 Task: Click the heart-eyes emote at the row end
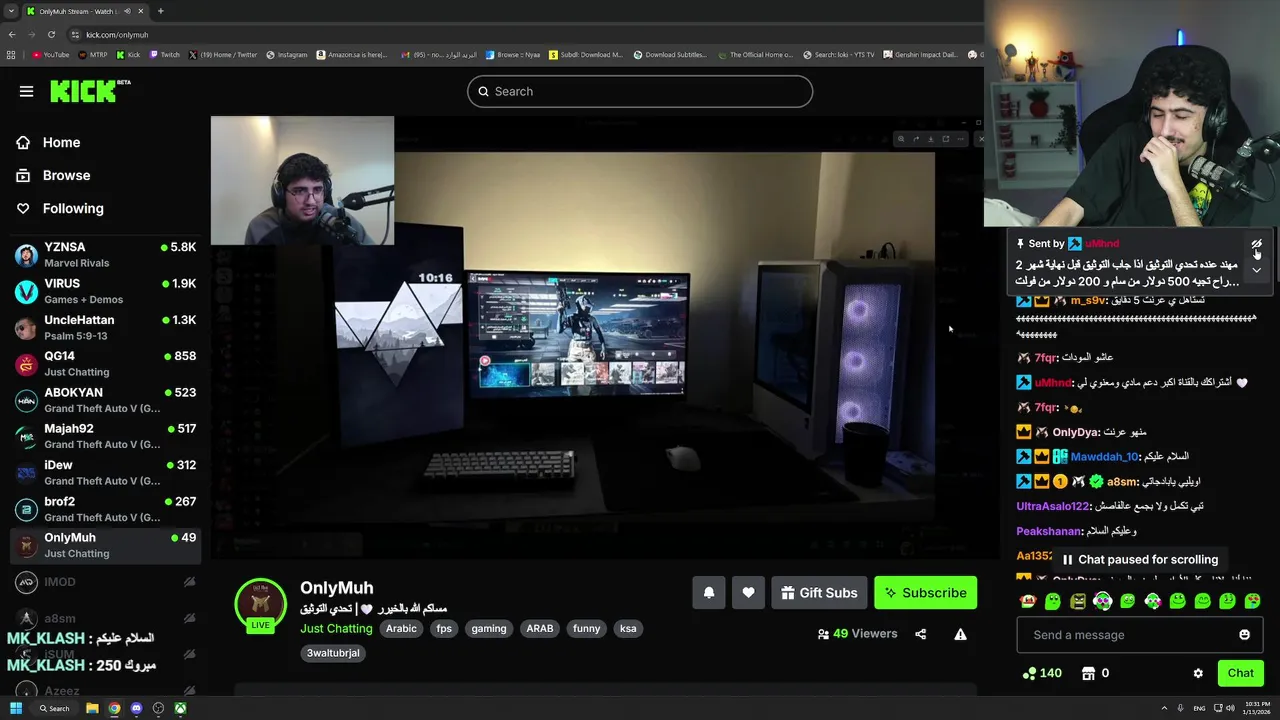click(x=1253, y=601)
